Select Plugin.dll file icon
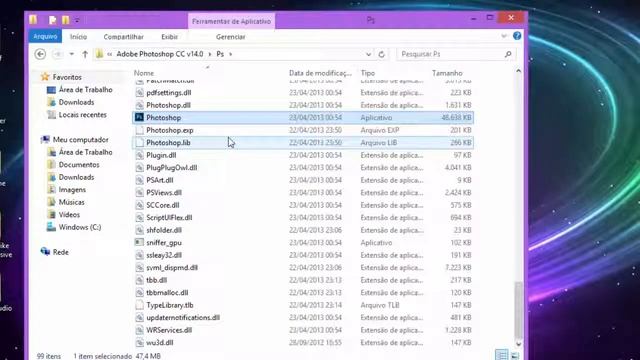The width and height of the screenshot is (640, 360). pos(139,155)
